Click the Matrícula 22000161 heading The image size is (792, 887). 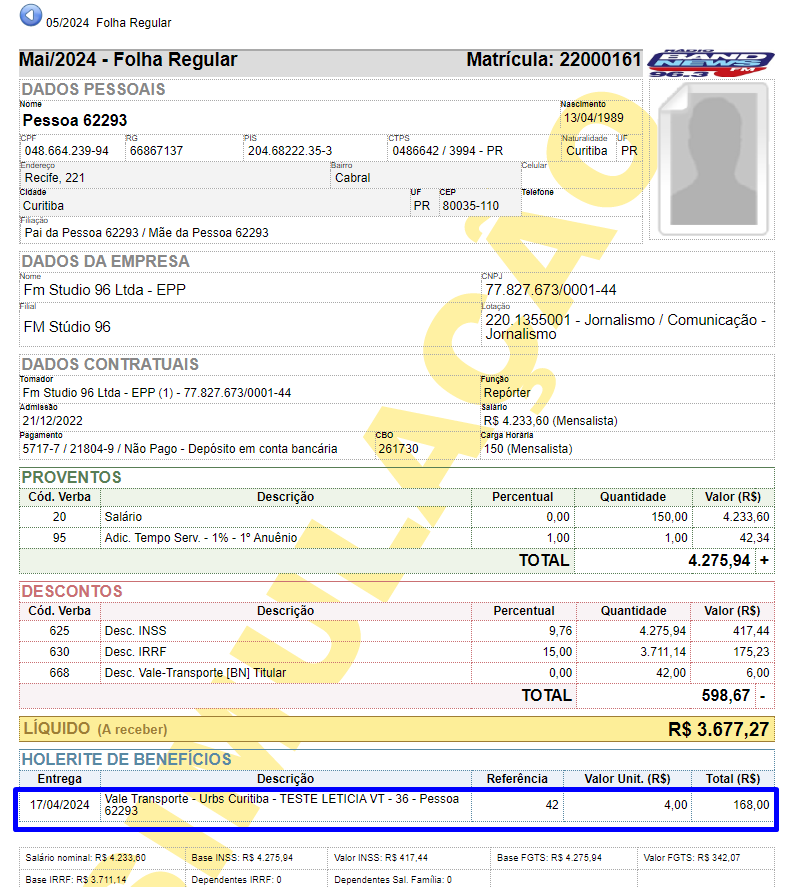click(x=554, y=59)
